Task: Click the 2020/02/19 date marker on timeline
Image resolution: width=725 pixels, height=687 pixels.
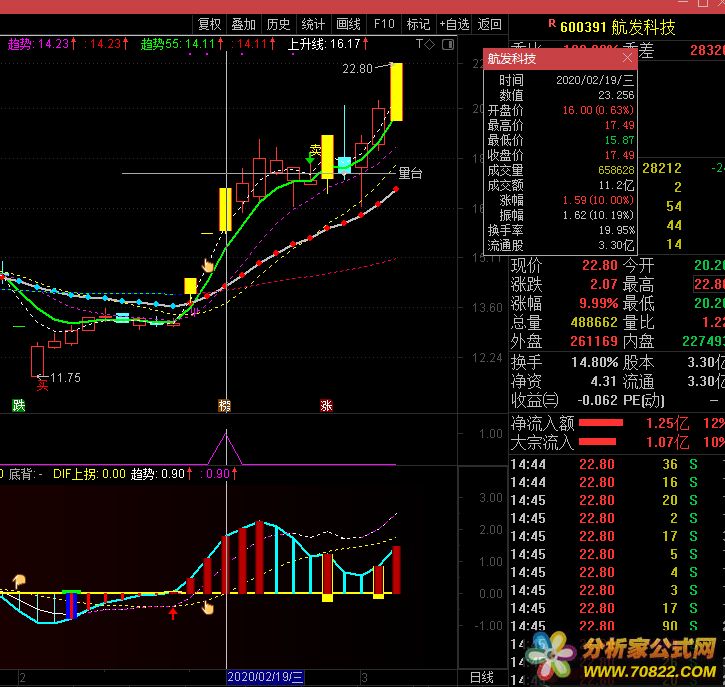Action: pyautogui.click(x=264, y=677)
